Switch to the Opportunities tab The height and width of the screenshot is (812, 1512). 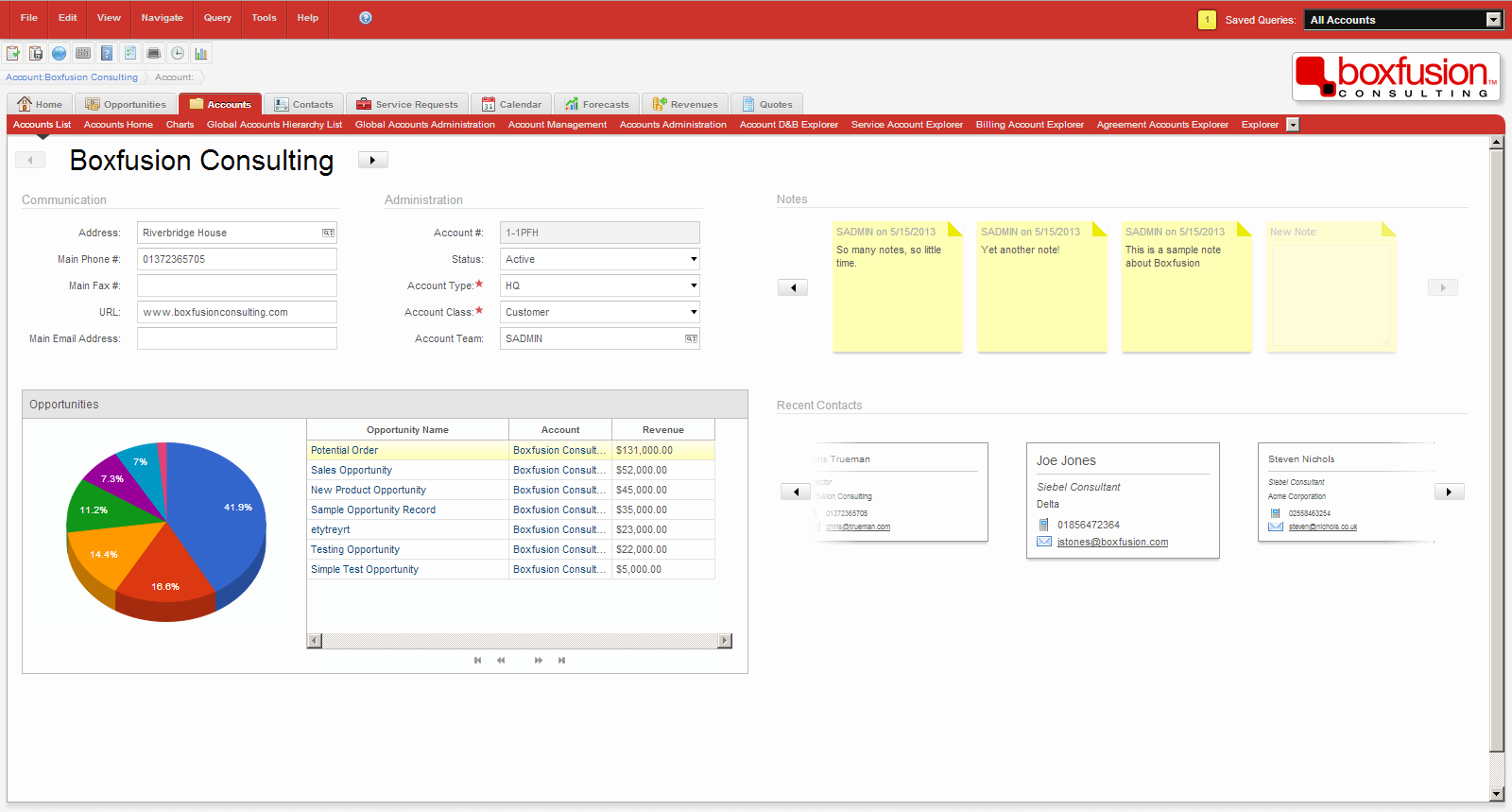126,104
